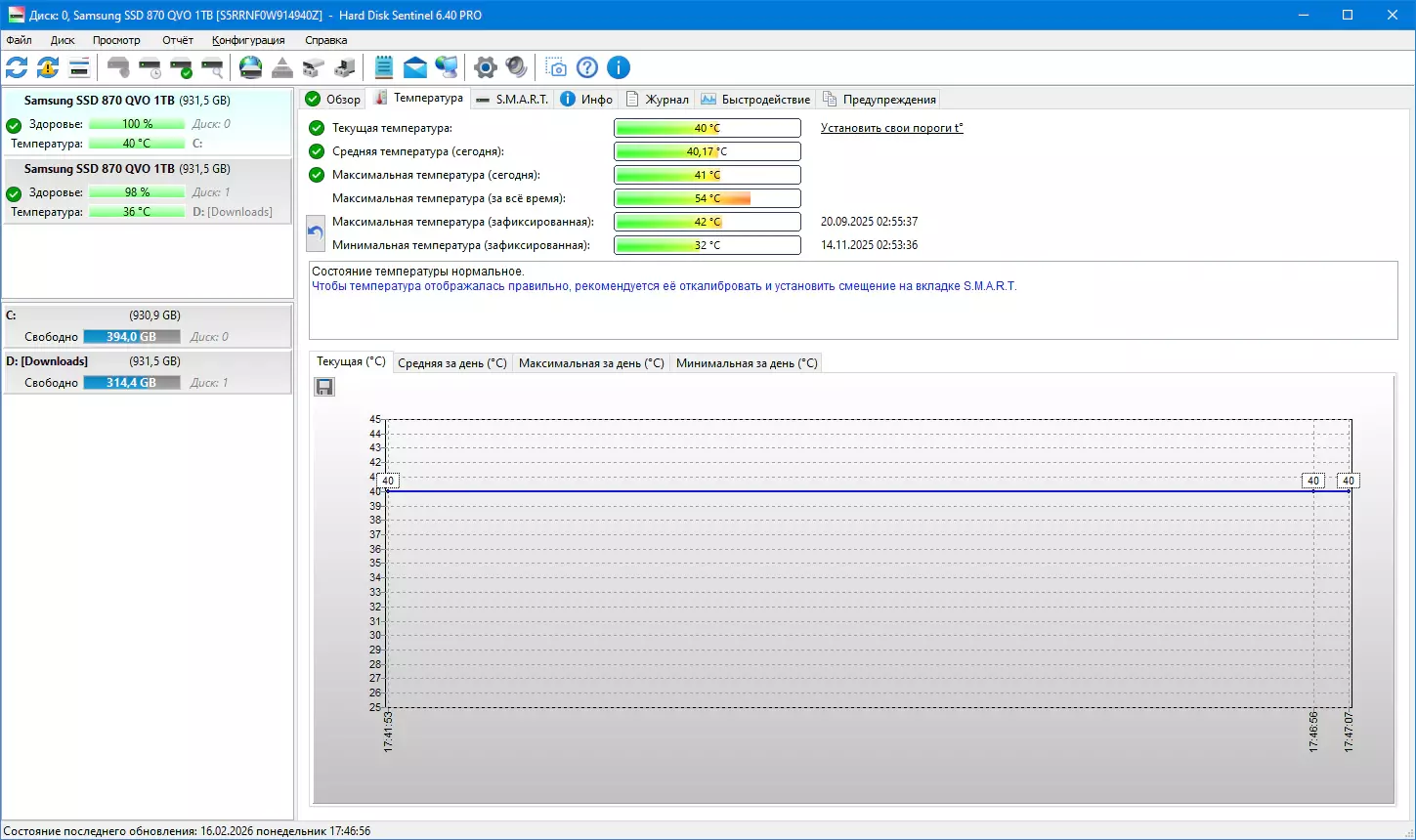Click the C: drive free space bar

point(131,337)
